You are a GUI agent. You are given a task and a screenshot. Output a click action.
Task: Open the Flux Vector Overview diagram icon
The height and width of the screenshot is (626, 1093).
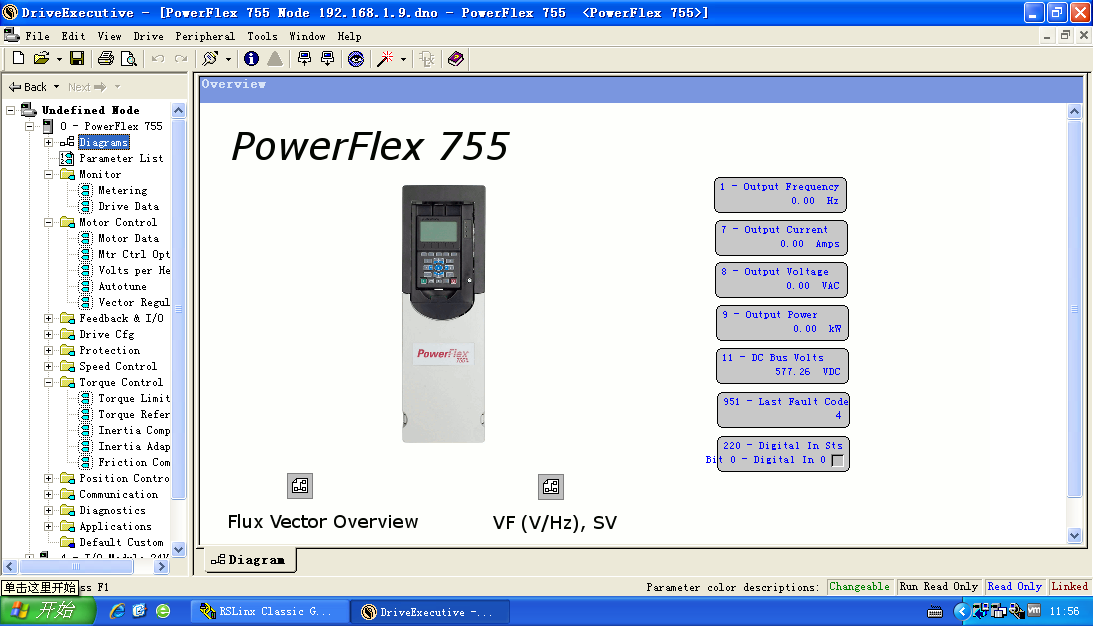[x=300, y=487]
